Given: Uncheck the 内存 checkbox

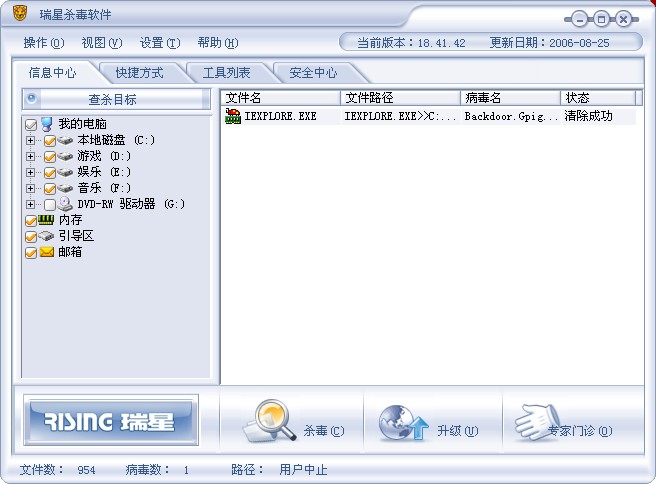Looking at the screenshot, I should tap(31, 220).
